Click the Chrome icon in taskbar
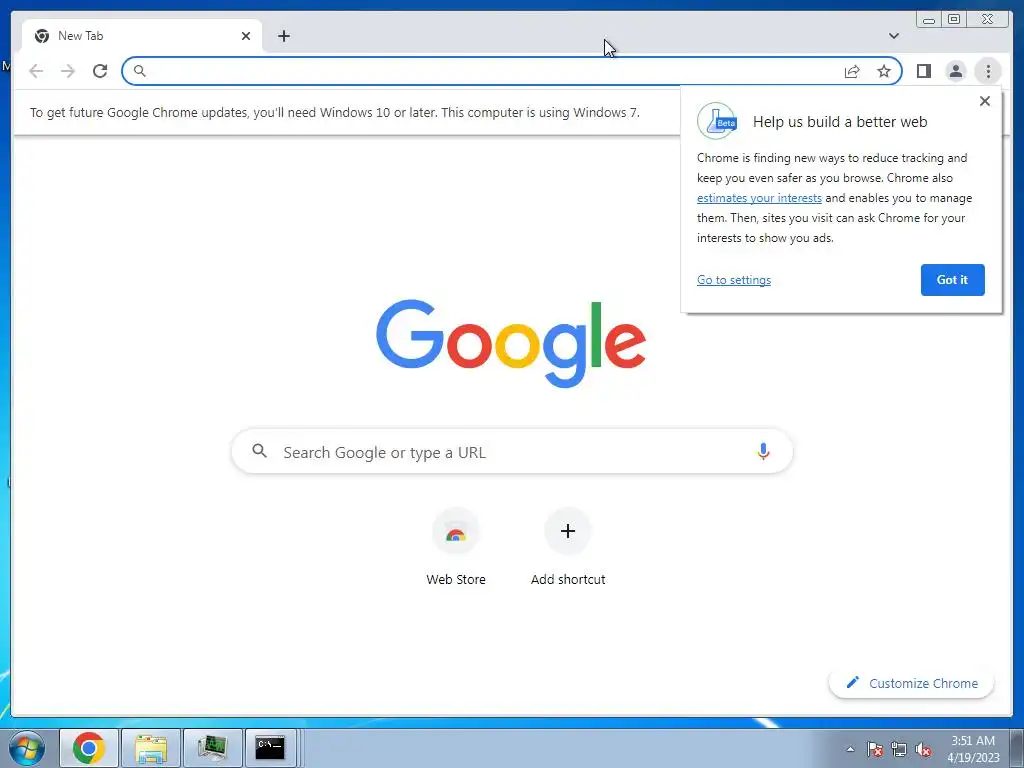Image resolution: width=1024 pixels, height=768 pixels. (x=89, y=748)
